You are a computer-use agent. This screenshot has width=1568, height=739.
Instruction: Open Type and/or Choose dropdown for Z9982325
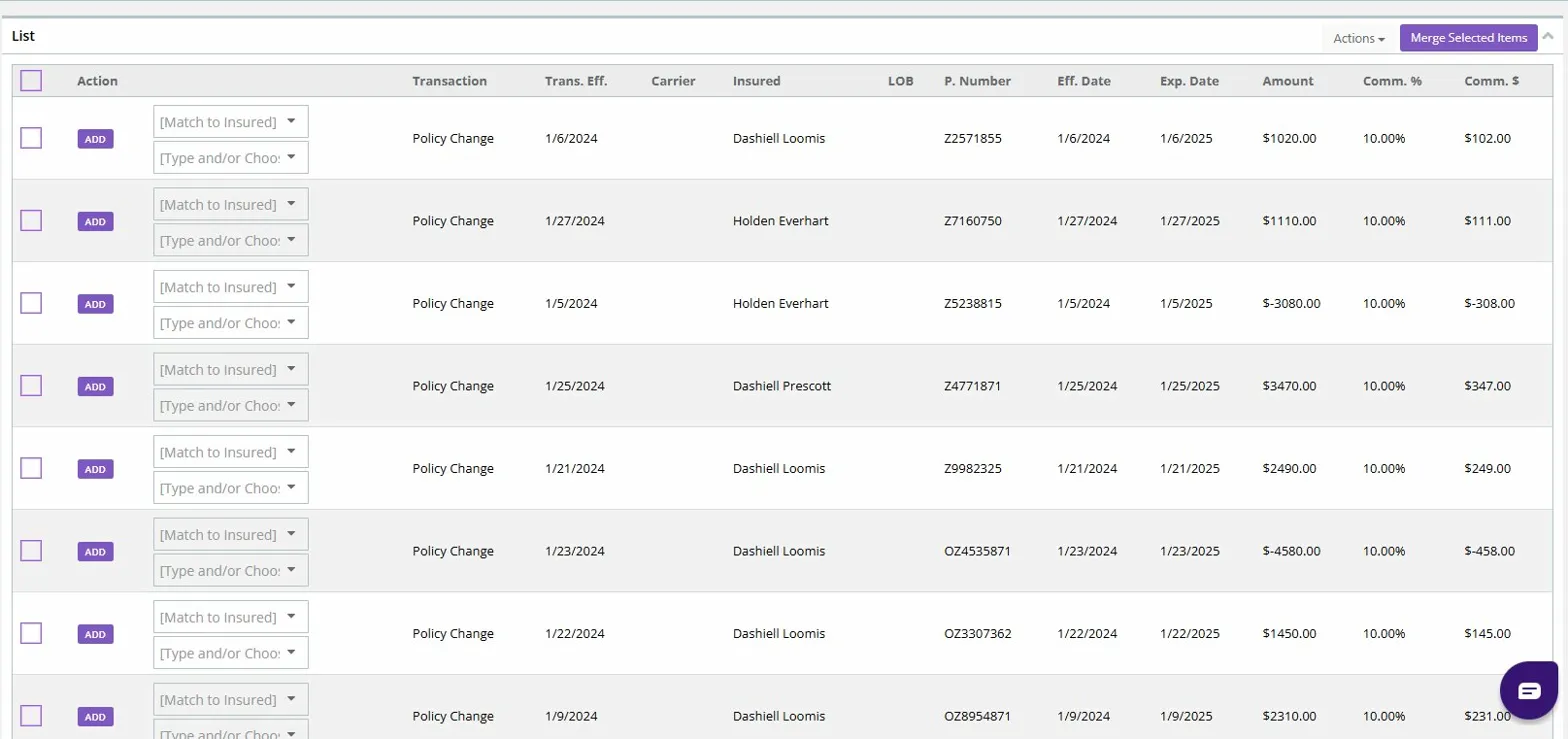tap(231, 487)
